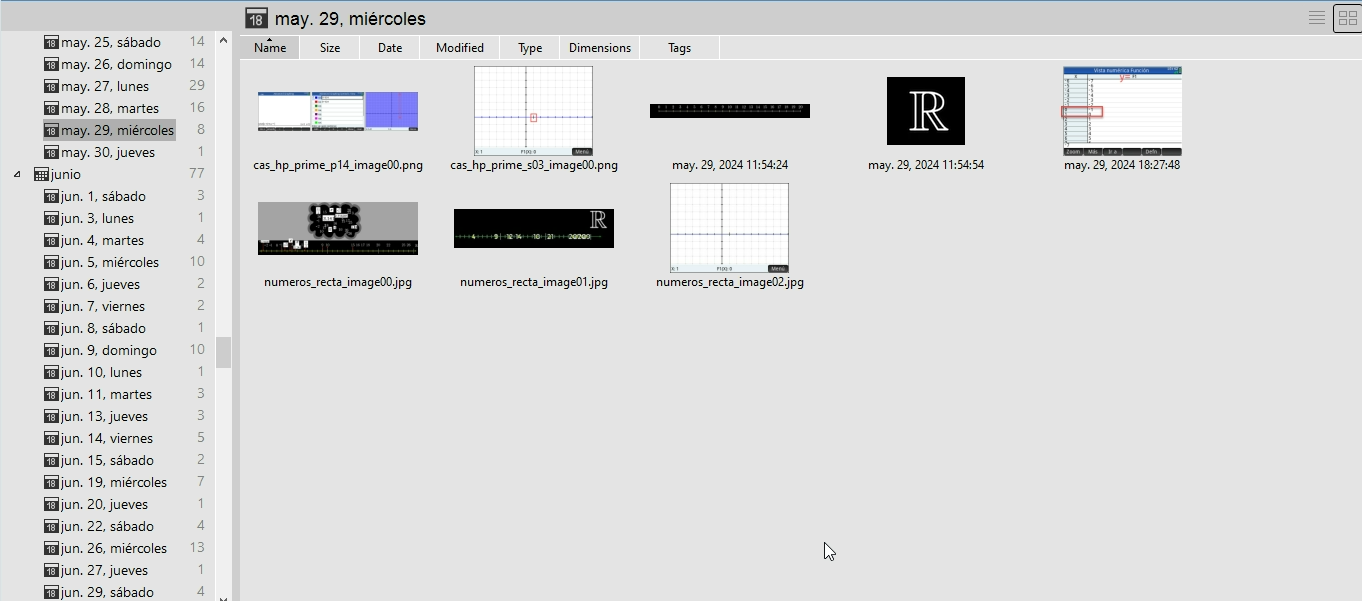Click calendar icon of jun. 3, lunes
Screen dimensions: 1362x601
[52, 218]
